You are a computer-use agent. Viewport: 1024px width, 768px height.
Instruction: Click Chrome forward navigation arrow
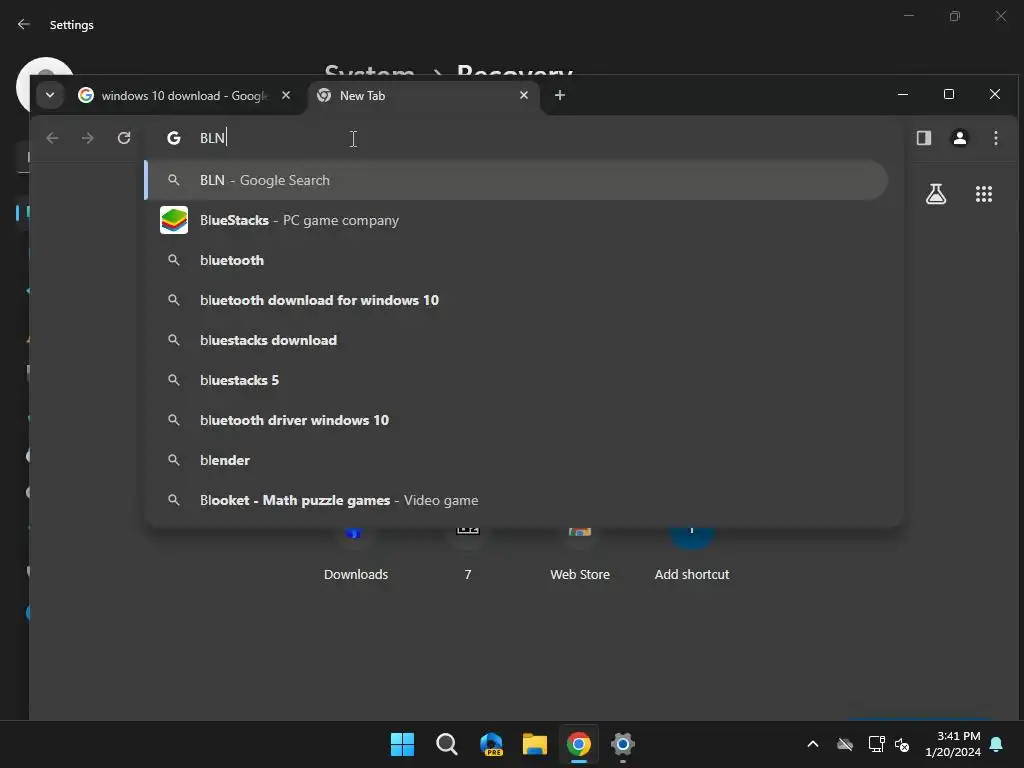click(x=88, y=138)
